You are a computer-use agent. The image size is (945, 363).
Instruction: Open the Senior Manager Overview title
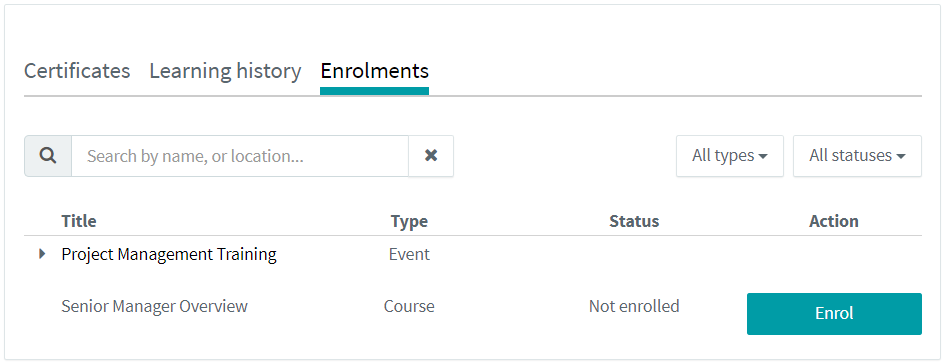pos(154,306)
